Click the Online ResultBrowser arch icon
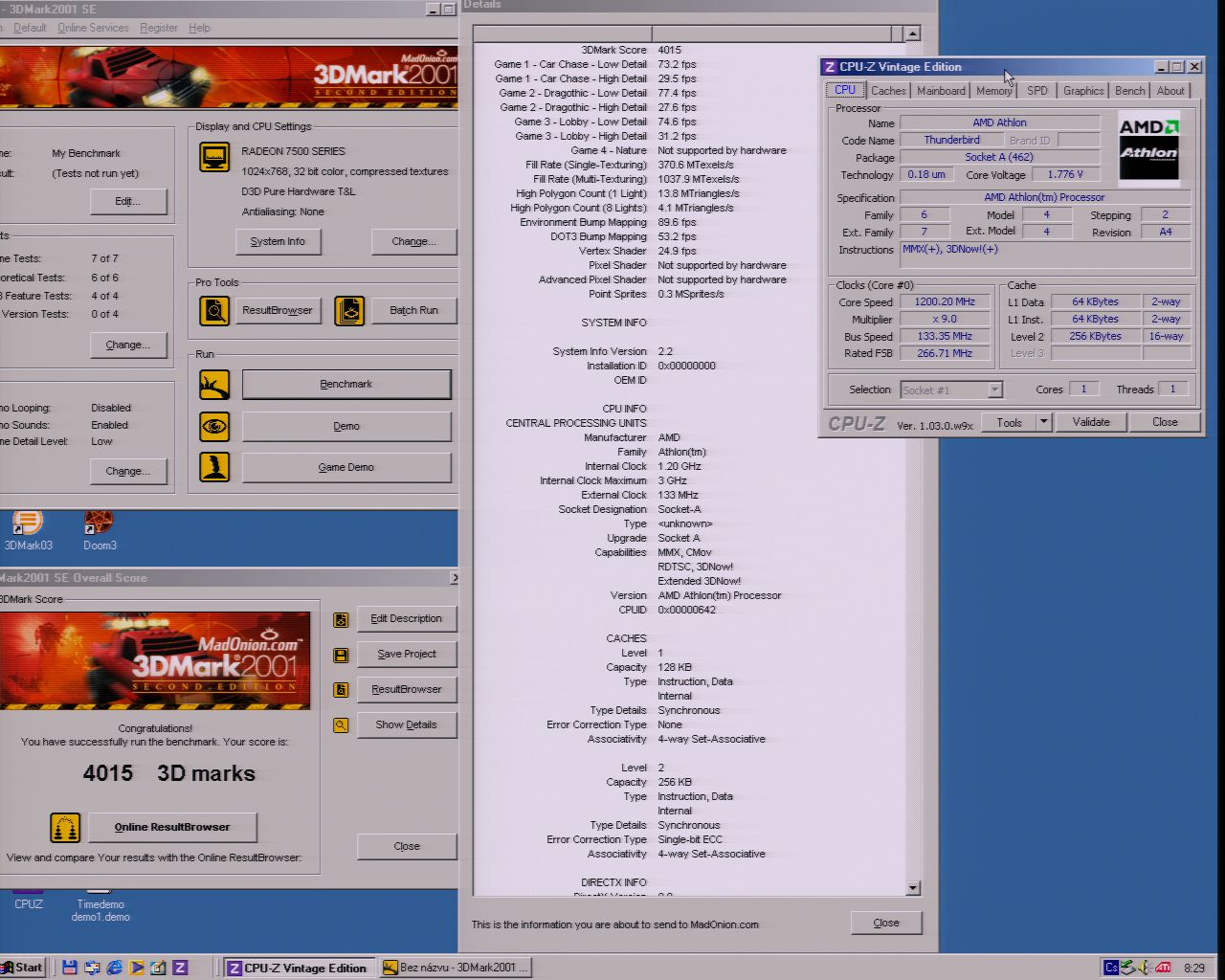This screenshot has height=980, width=1225. coord(65,828)
